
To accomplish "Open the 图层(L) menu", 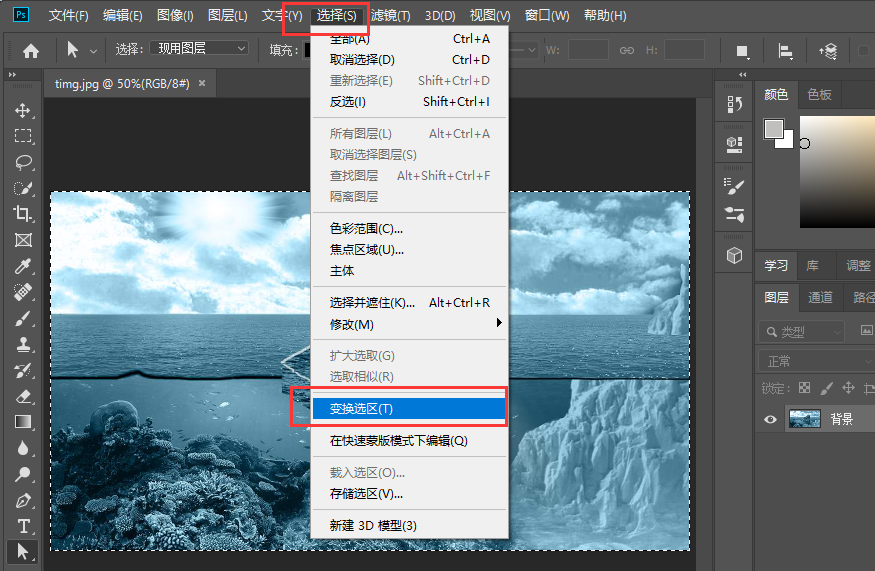I will (227, 16).
